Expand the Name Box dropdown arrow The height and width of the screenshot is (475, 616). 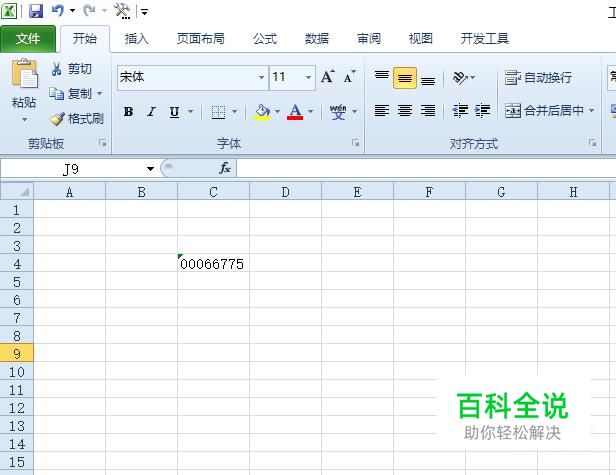(x=150, y=169)
